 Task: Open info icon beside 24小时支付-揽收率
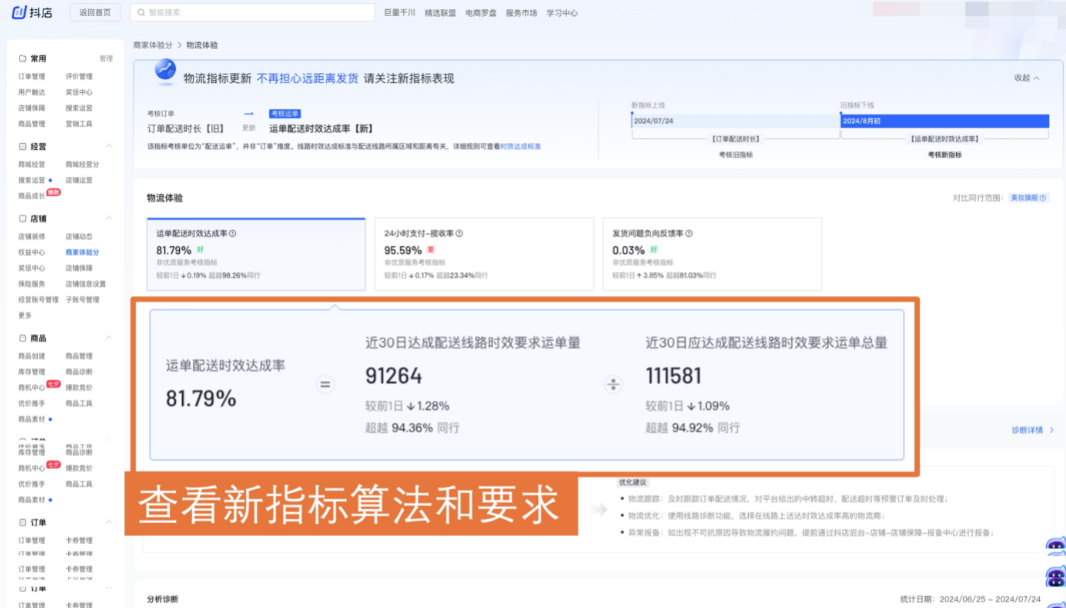460,233
